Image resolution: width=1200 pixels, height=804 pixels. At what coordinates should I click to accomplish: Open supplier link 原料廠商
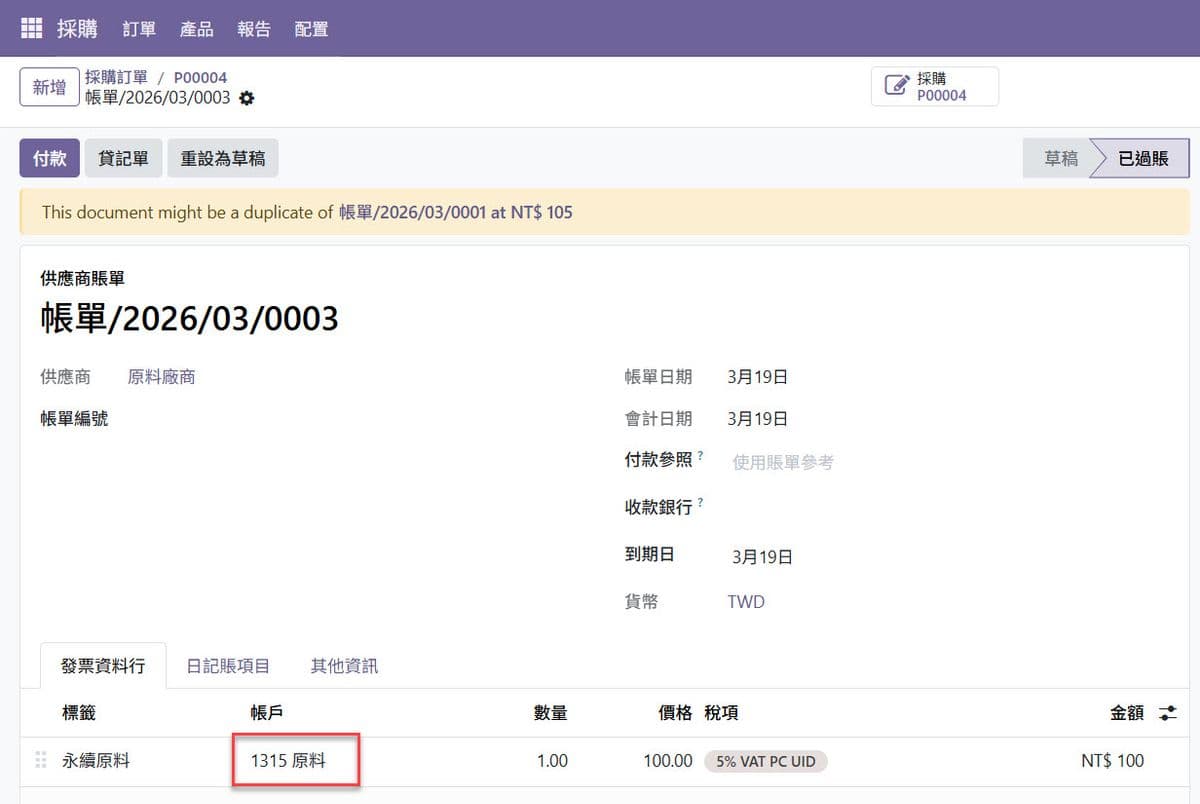tap(161, 377)
